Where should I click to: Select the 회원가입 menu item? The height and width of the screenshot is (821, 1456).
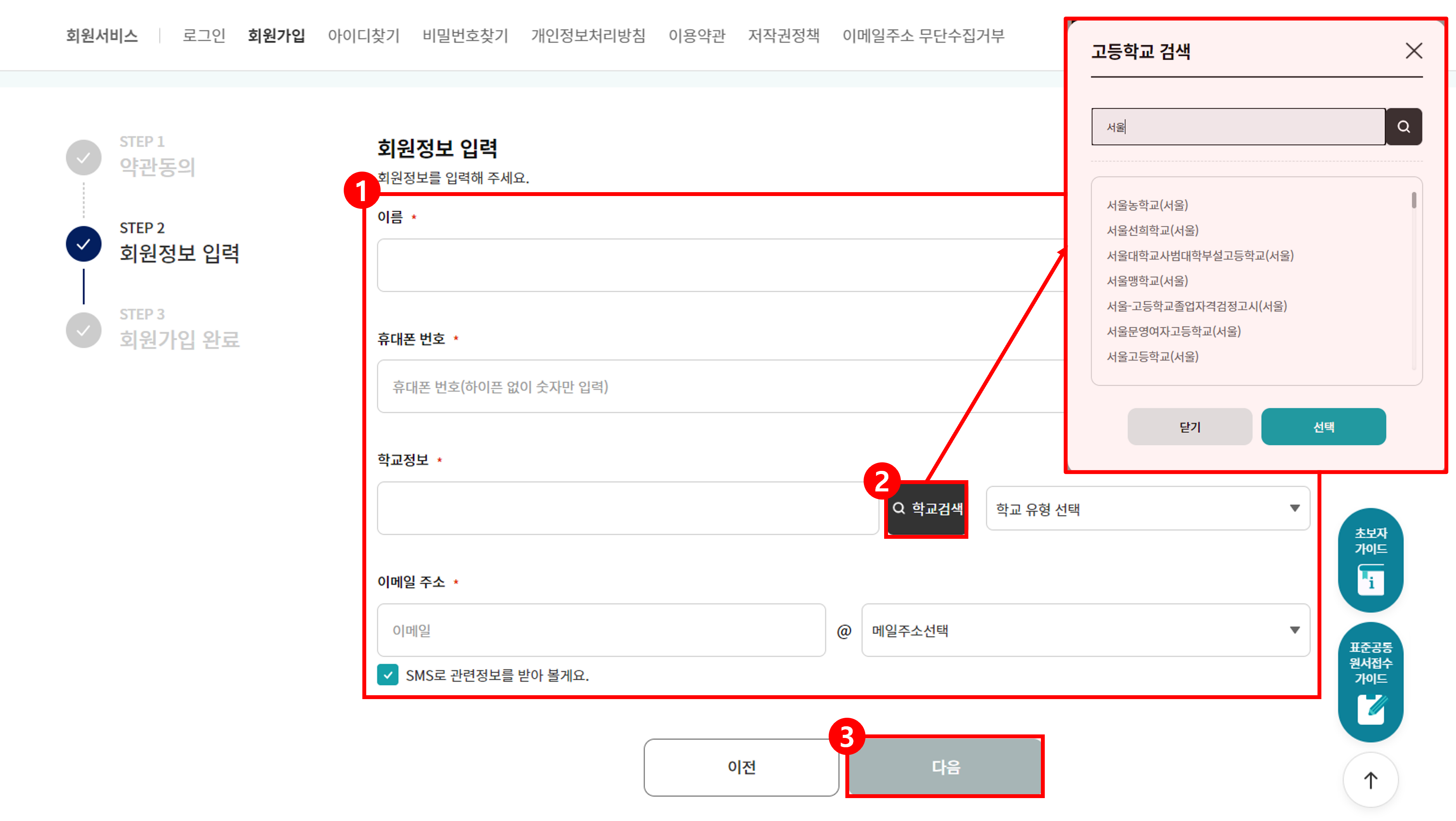(276, 36)
